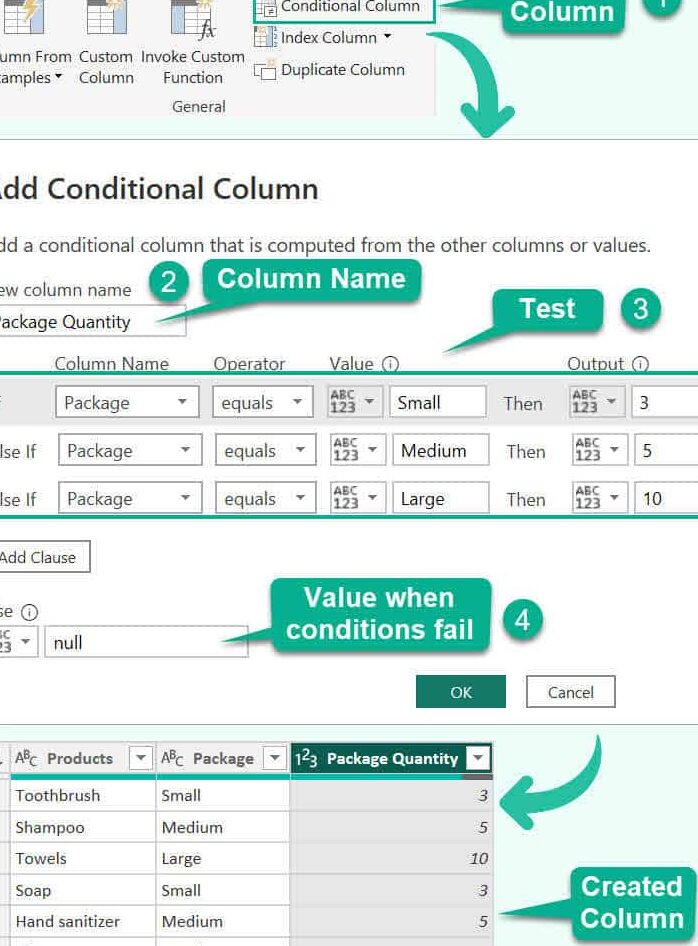The image size is (698, 946).
Task: Click the Invoke Custom Function icon
Action: point(192,20)
